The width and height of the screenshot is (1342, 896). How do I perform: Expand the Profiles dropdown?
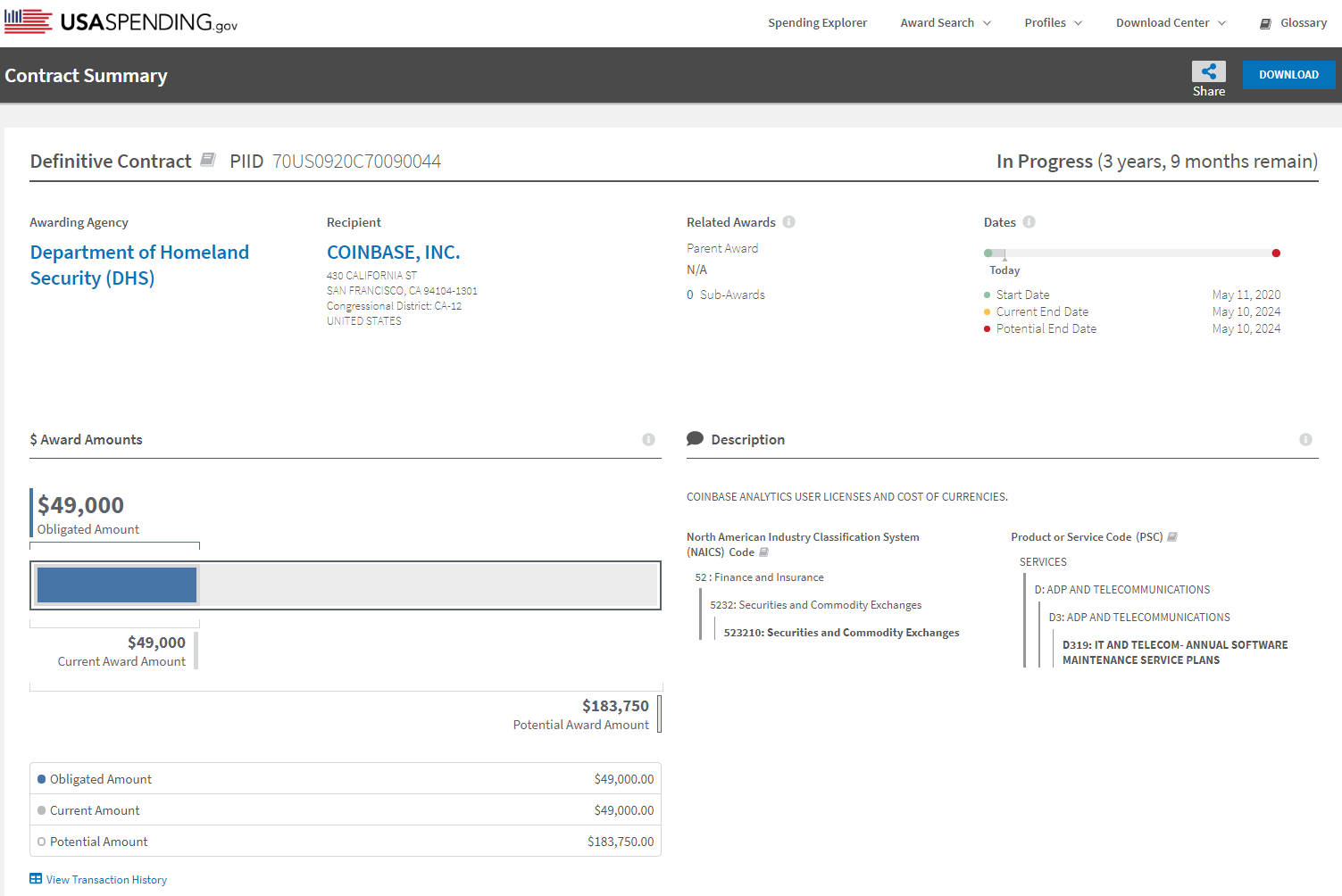[x=1054, y=23]
